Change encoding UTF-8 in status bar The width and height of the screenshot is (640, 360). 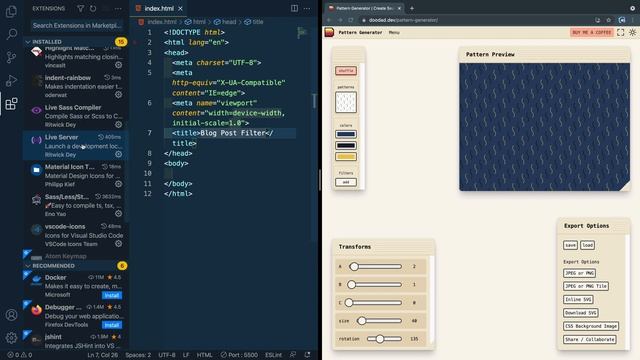click(x=167, y=355)
